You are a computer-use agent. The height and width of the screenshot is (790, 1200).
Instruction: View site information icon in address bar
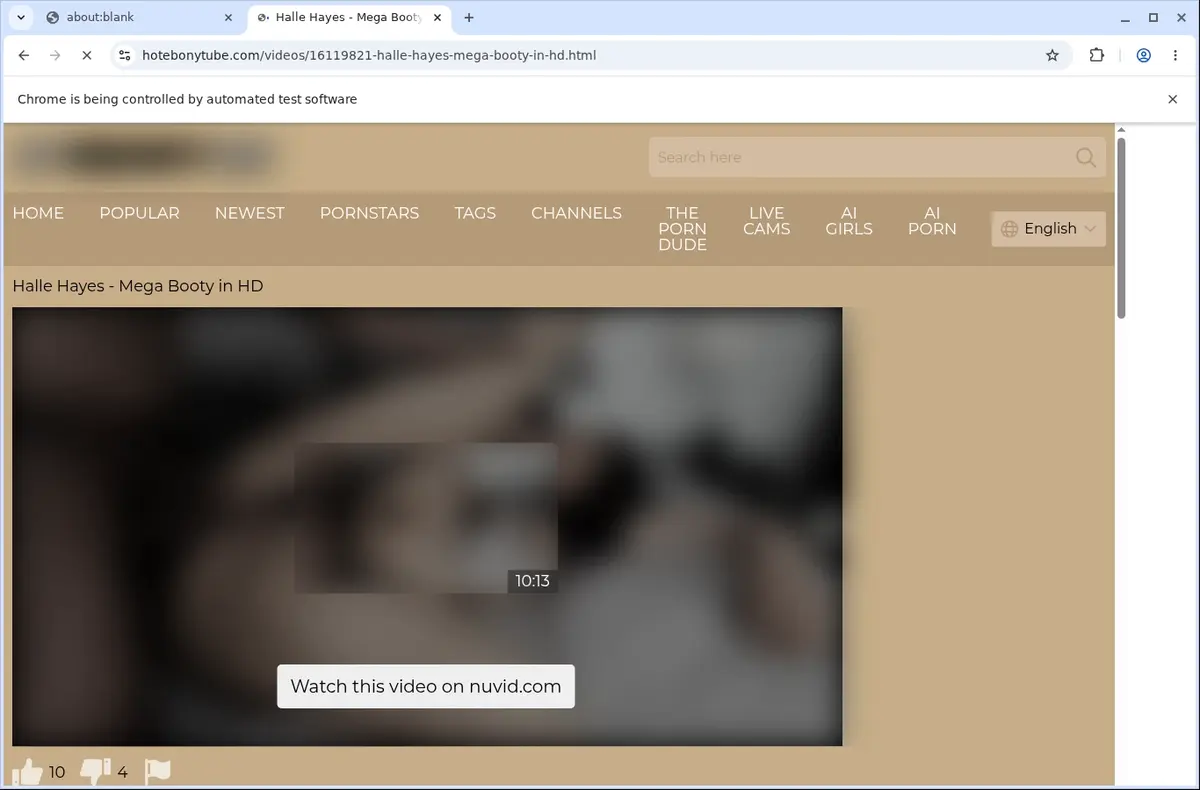coord(124,56)
